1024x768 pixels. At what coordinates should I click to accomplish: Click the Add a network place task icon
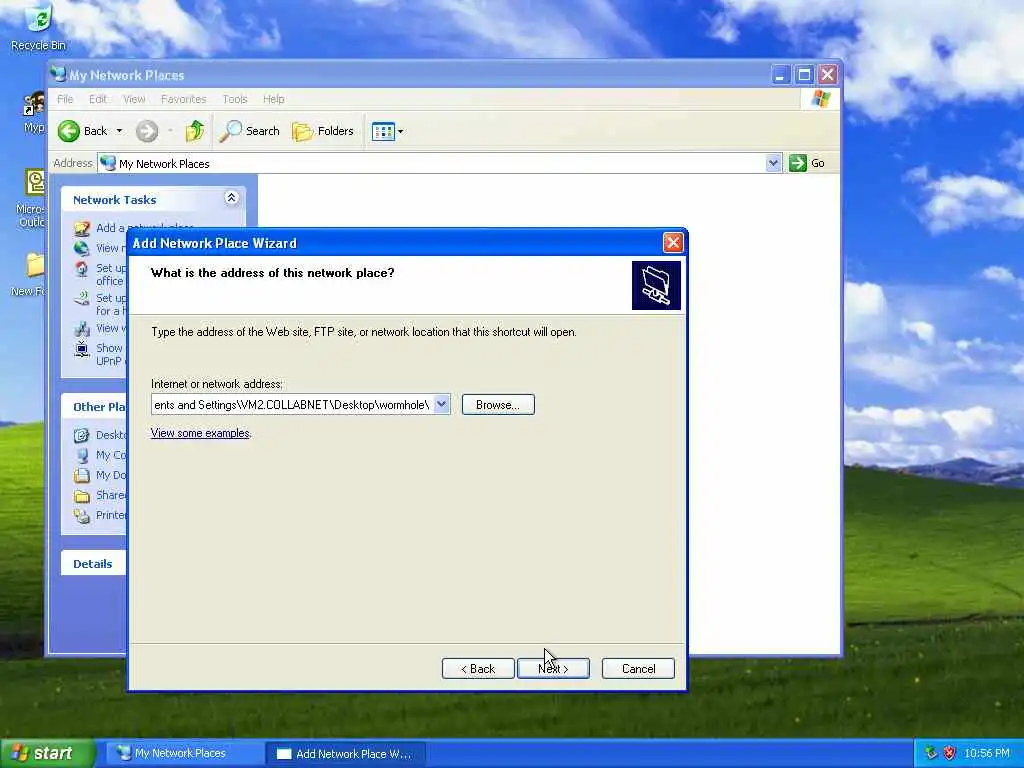point(82,228)
